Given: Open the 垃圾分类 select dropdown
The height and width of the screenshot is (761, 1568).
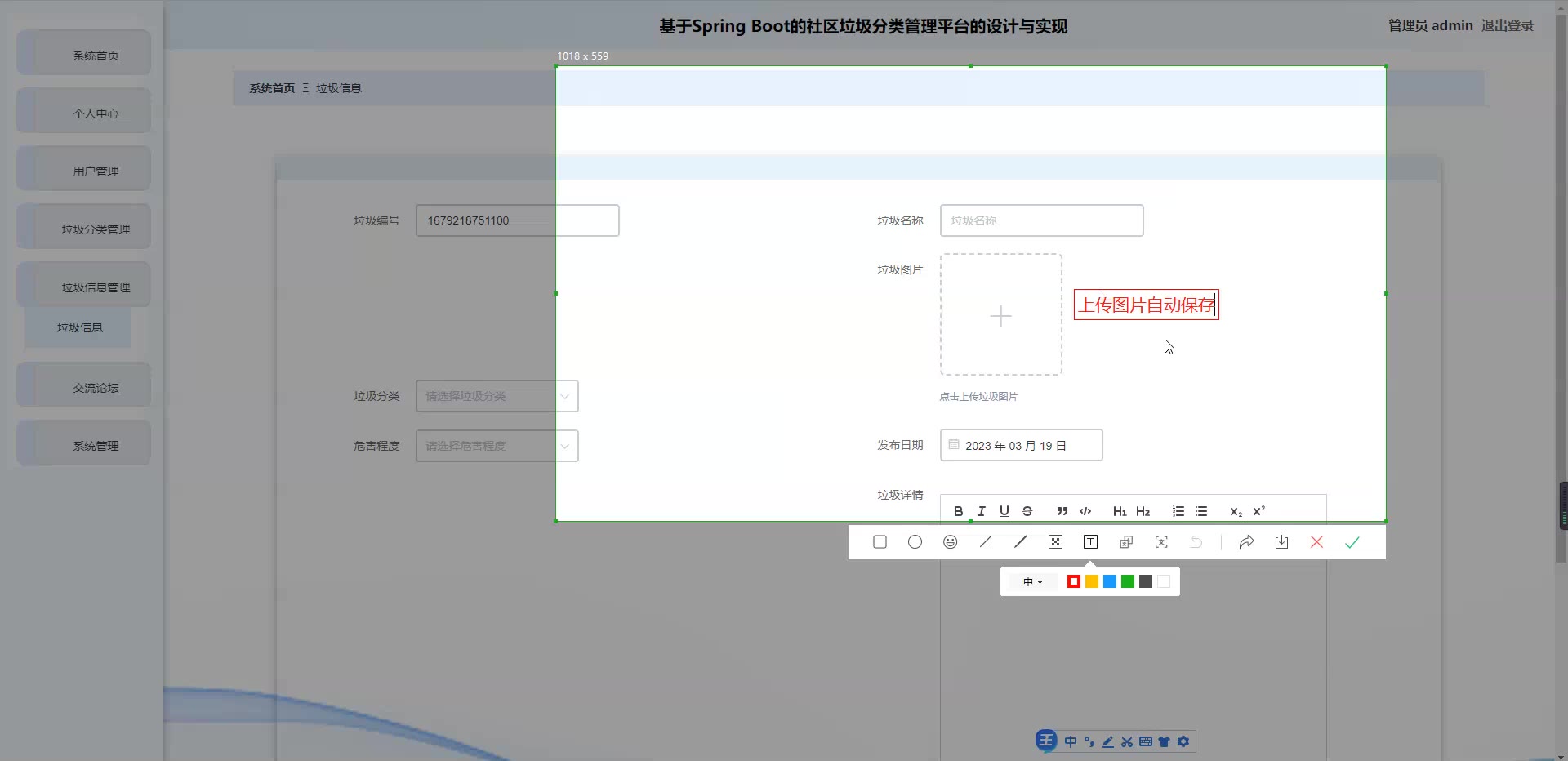Looking at the screenshot, I should [x=497, y=396].
